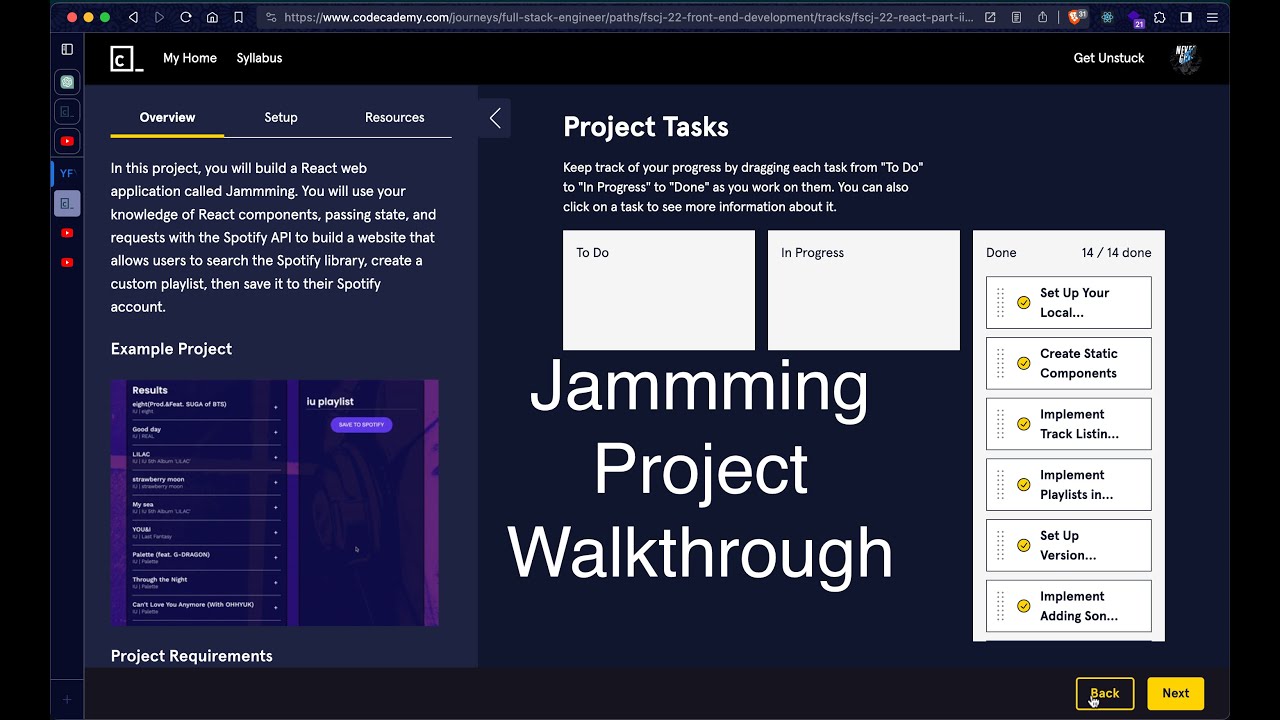Click drag handle of Set Up Version task
This screenshot has width=1280, height=720.
click(x=1001, y=545)
